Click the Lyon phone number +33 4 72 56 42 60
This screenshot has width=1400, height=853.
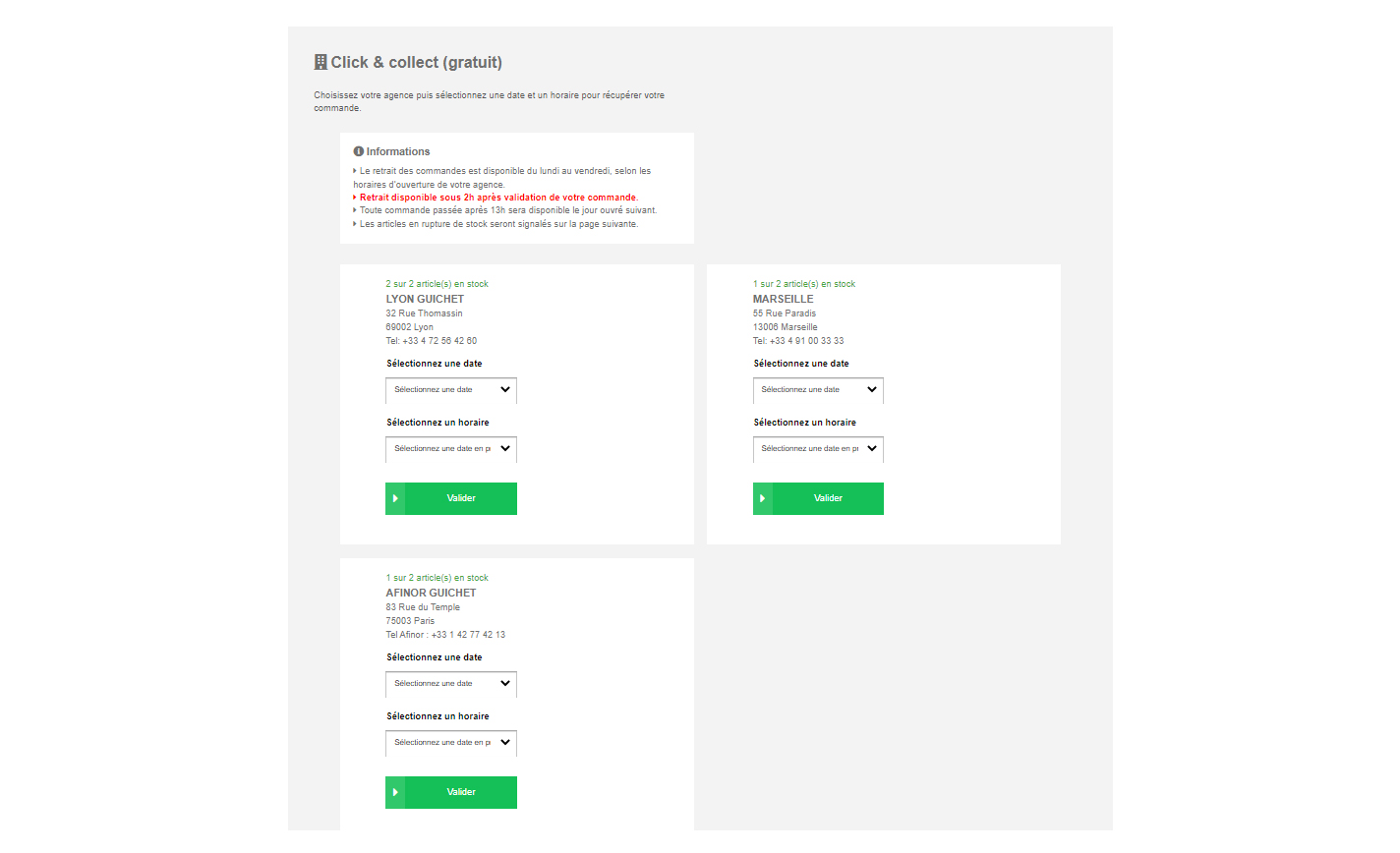[439, 341]
